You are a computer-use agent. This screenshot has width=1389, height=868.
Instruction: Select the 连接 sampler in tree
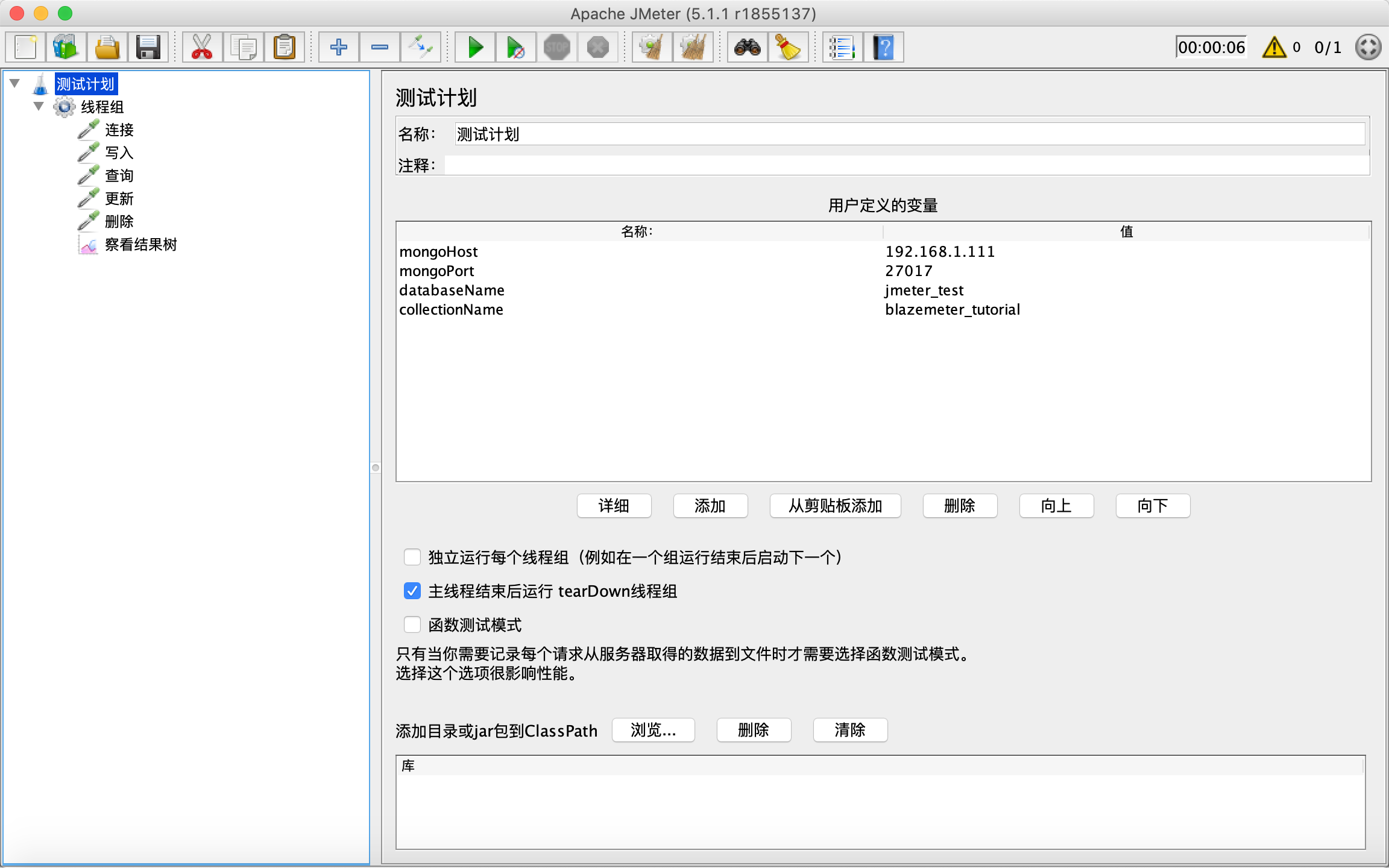(119, 130)
